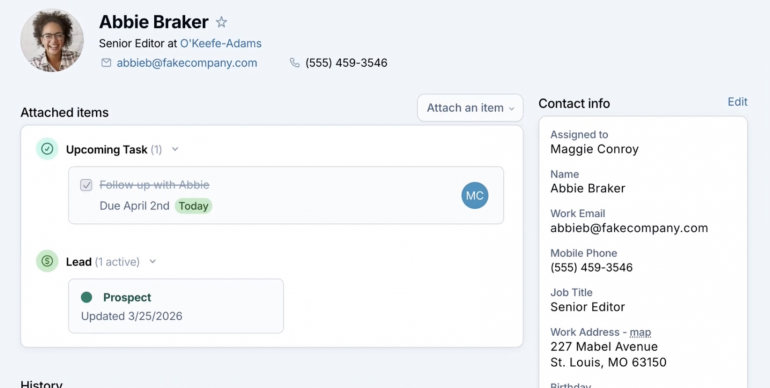
Task: Click the struck-through Follow-up with Abbie title
Action: (x=154, y=185)
